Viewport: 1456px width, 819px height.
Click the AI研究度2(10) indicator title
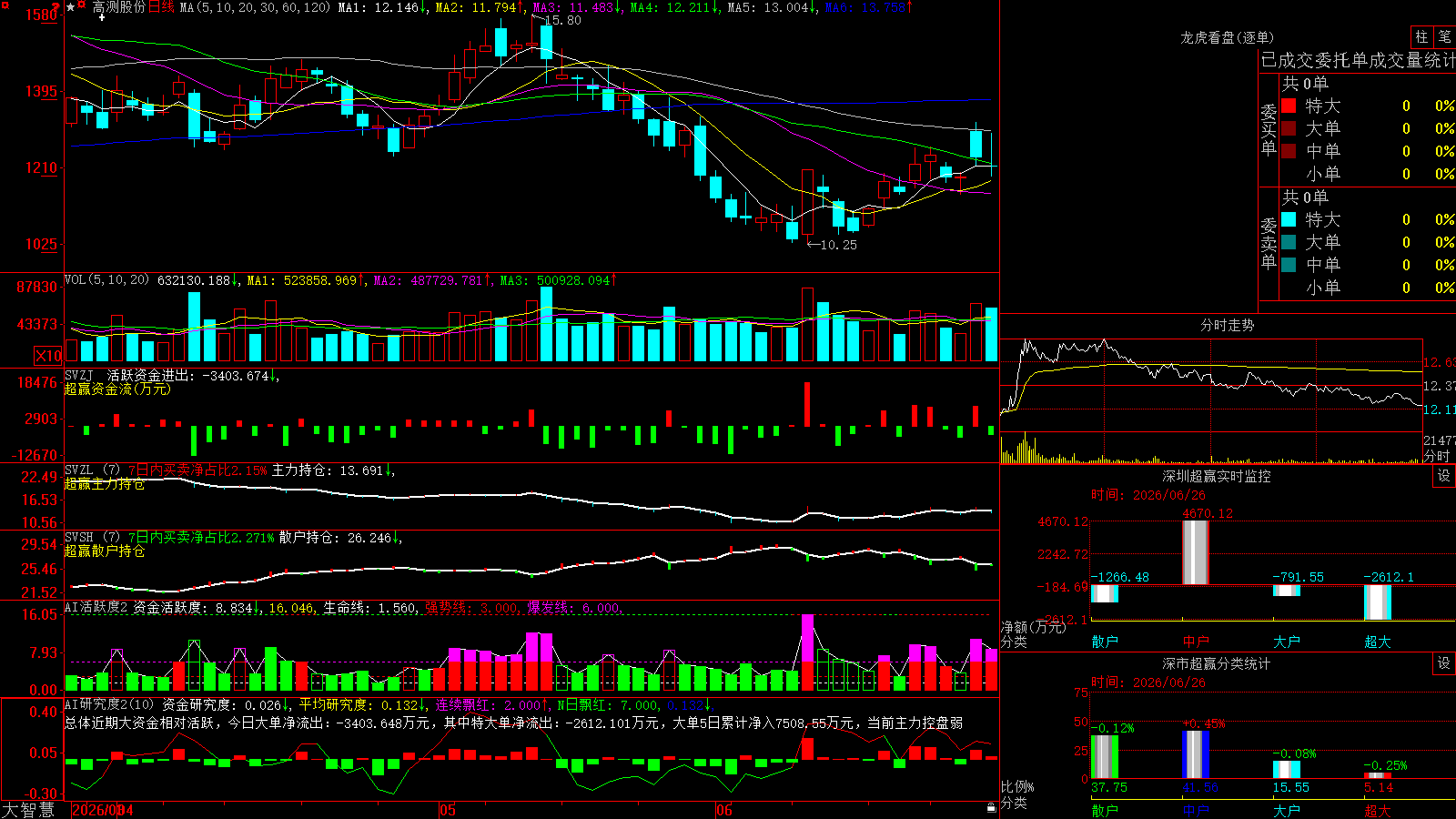pyautogui.click(x=110, y=705)
